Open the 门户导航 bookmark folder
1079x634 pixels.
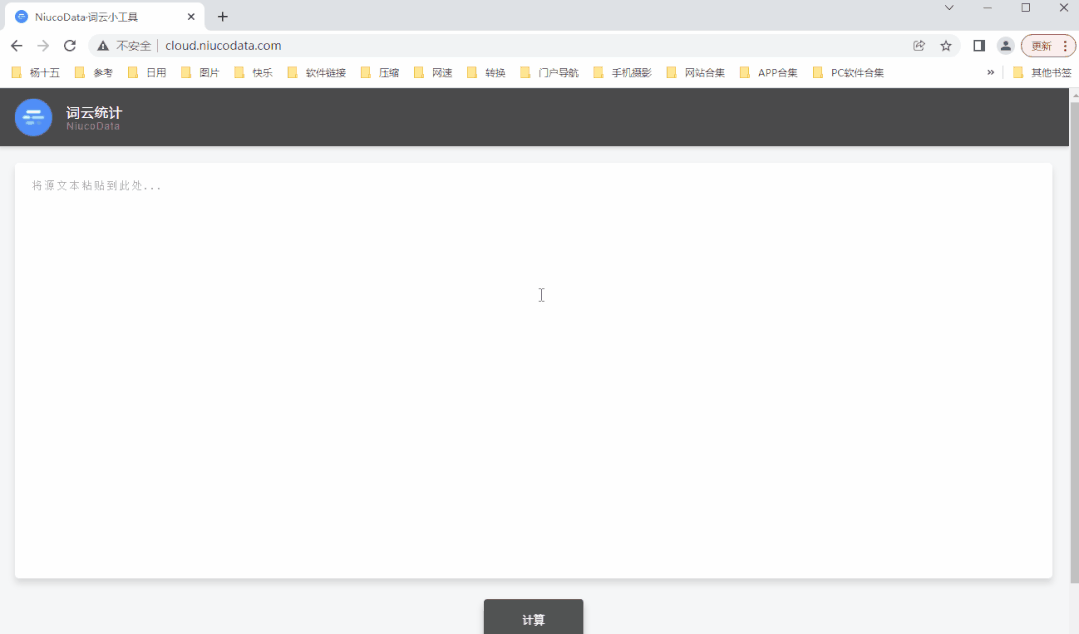549,72
